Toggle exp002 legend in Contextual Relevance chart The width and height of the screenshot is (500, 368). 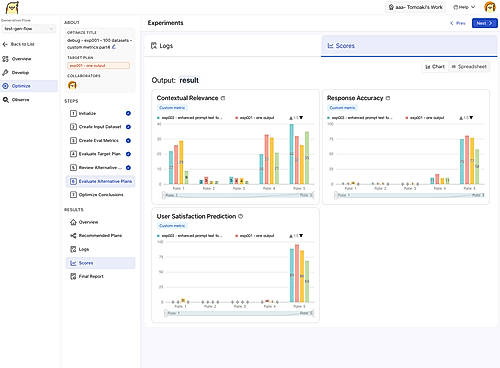(189, 118)
